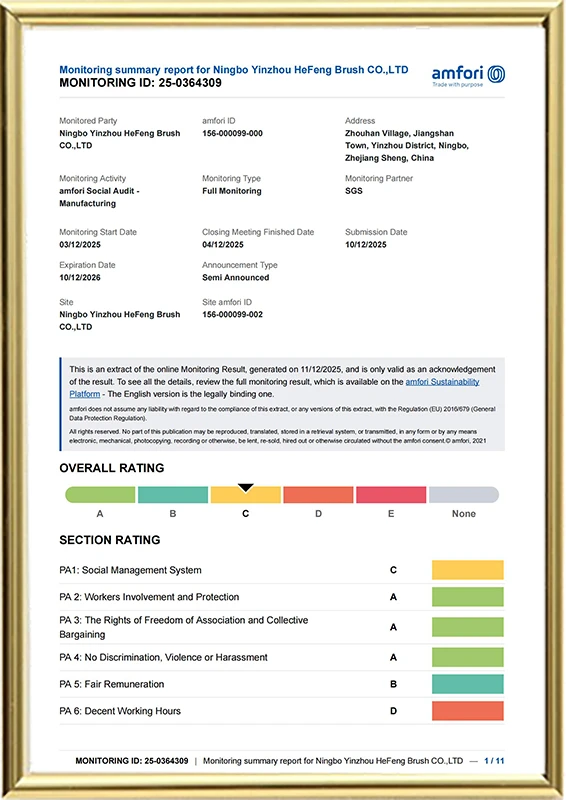Click the D grade letter for PA 6
The width and height of the screenshot is (566, 800).
point(393,711)
